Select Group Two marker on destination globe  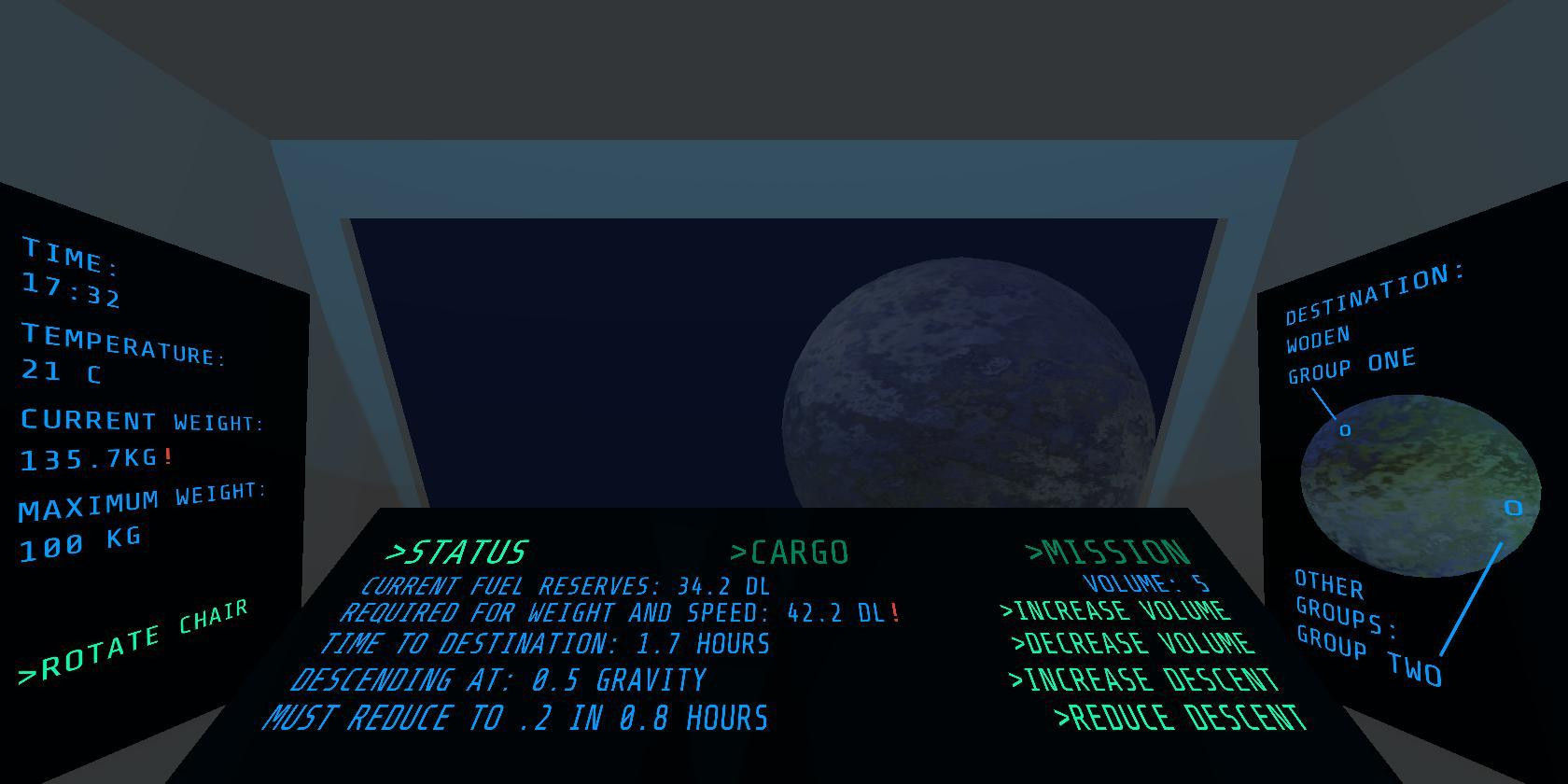[1513, 508]
